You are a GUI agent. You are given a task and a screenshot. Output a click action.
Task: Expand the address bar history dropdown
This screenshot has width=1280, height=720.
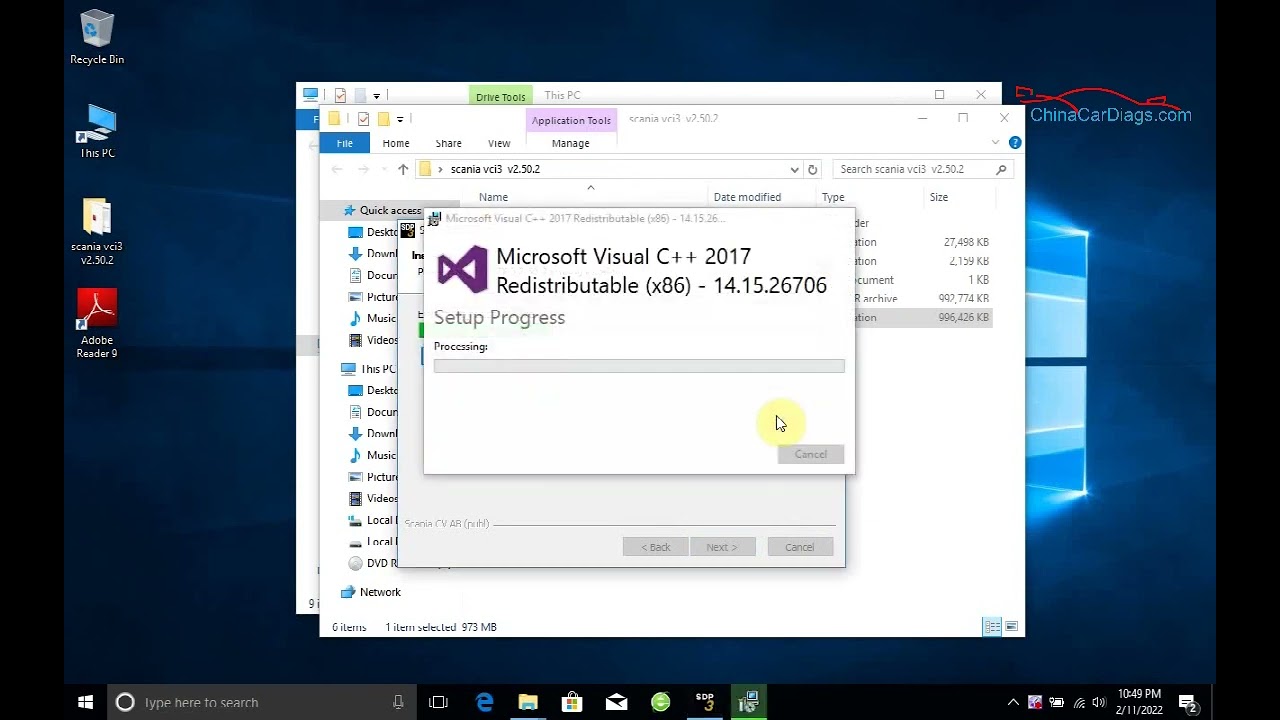tap(794, 169)
